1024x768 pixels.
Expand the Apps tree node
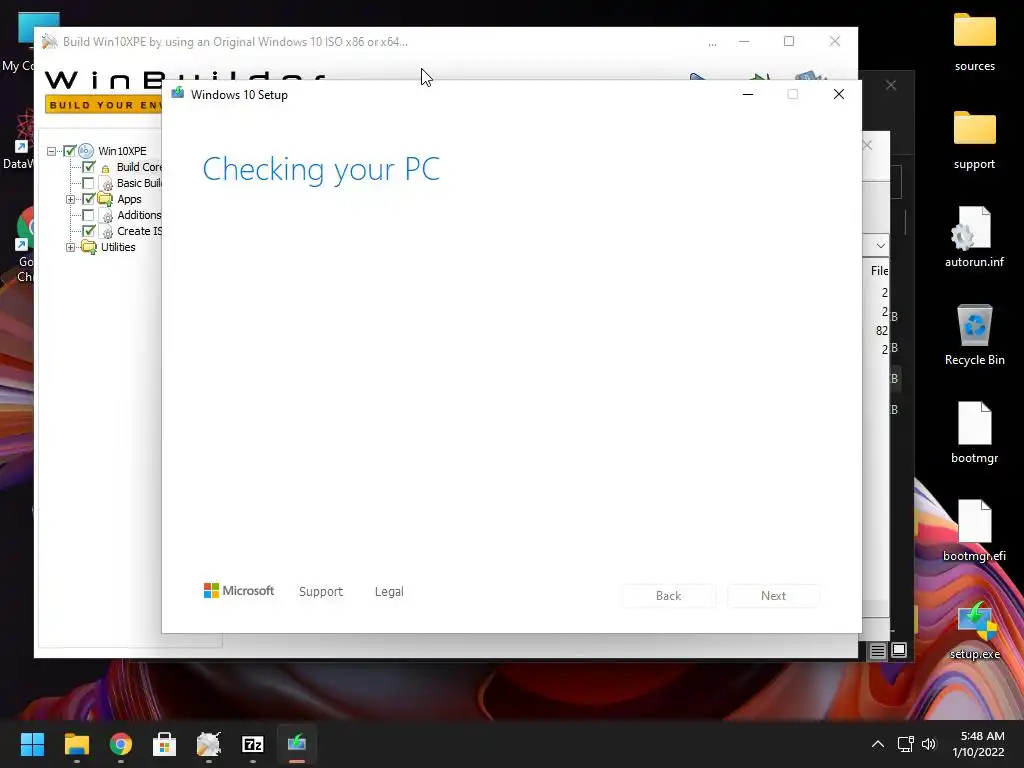click(71, 199)
